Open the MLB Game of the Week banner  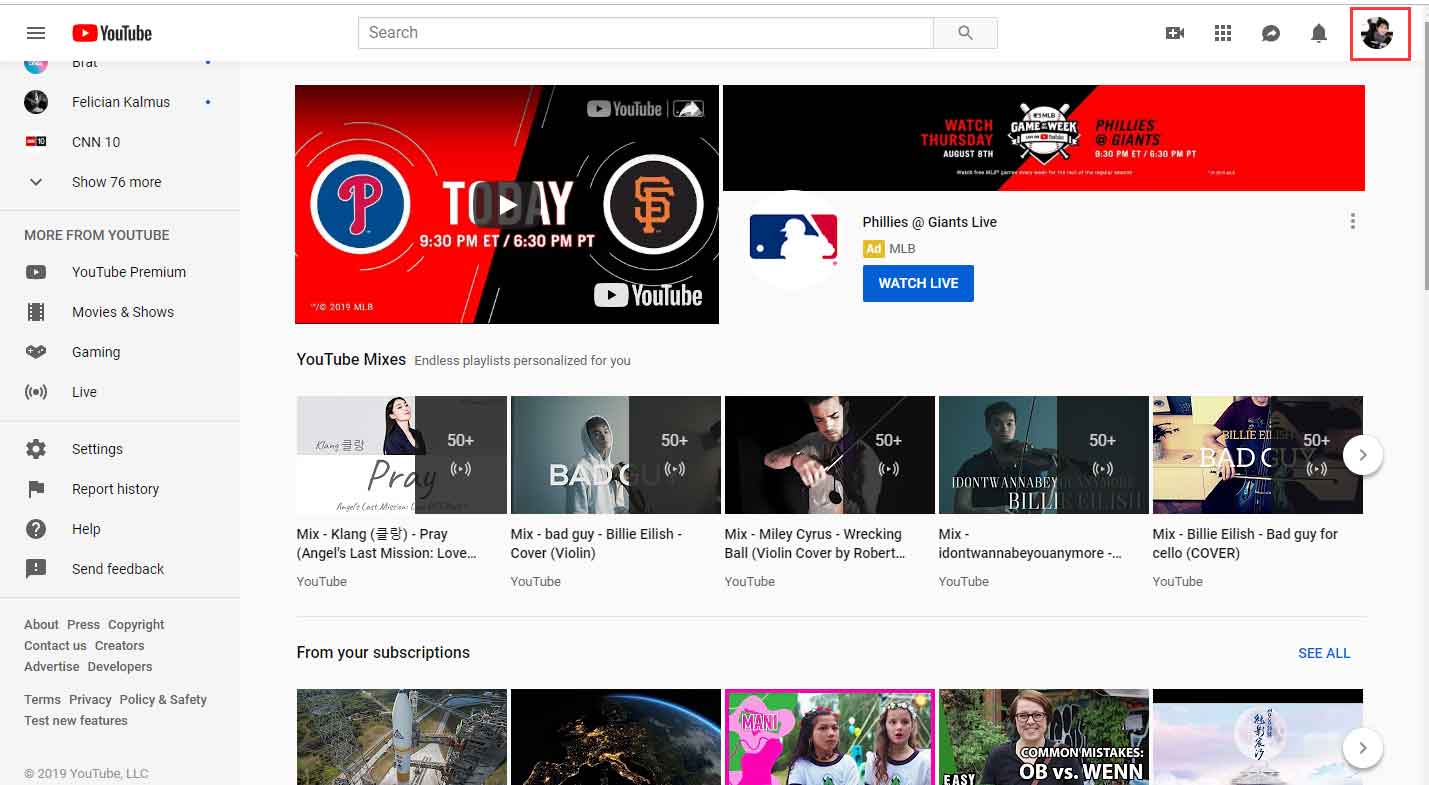[x=1044, y=138]
